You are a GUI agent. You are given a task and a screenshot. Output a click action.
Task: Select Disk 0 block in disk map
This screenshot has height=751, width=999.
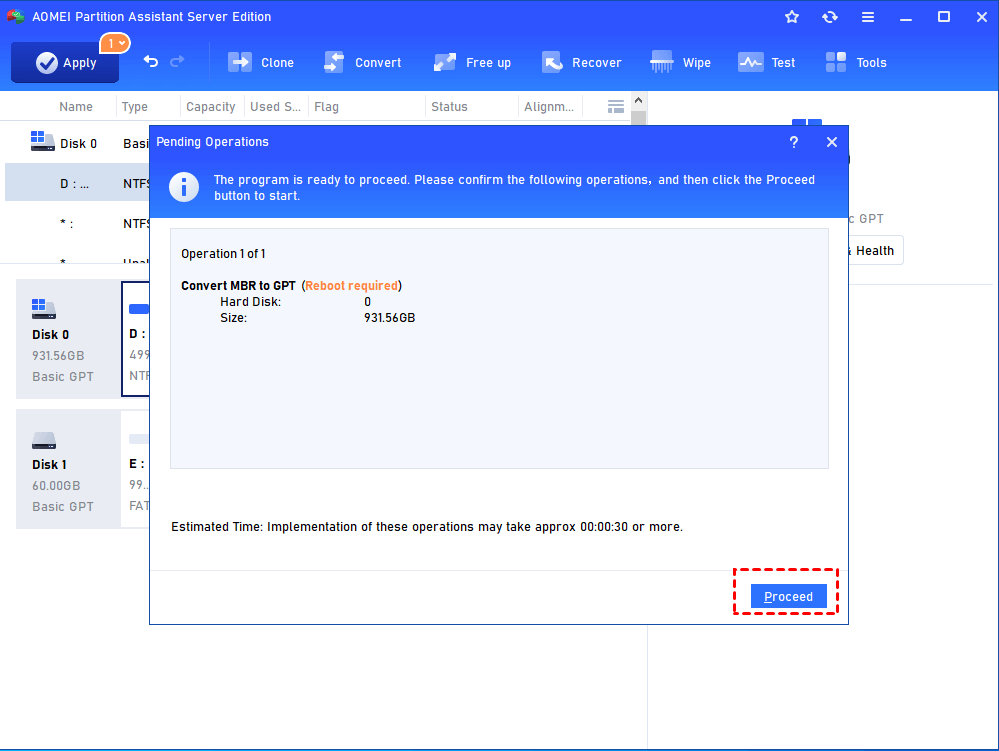click(68, 339)
